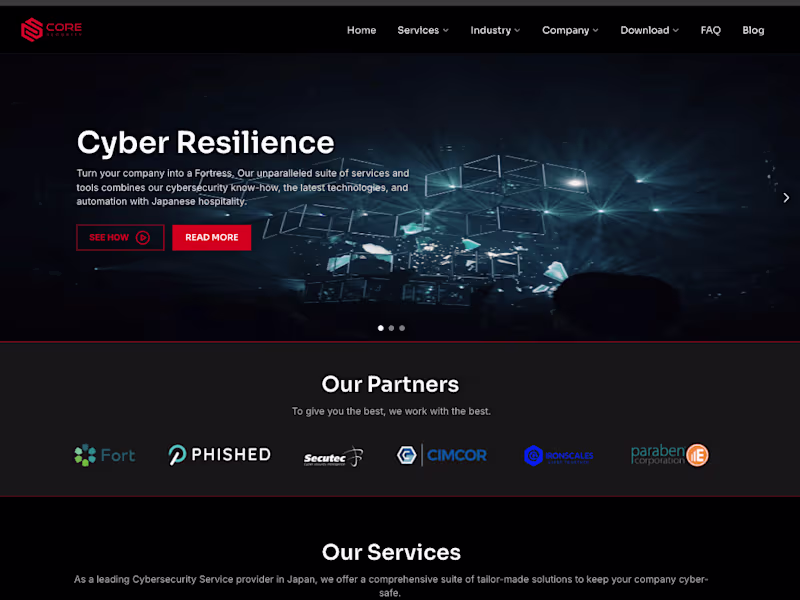Go to the Home page
The width and height of the screenshot is (800, 600).
(361, 30)
